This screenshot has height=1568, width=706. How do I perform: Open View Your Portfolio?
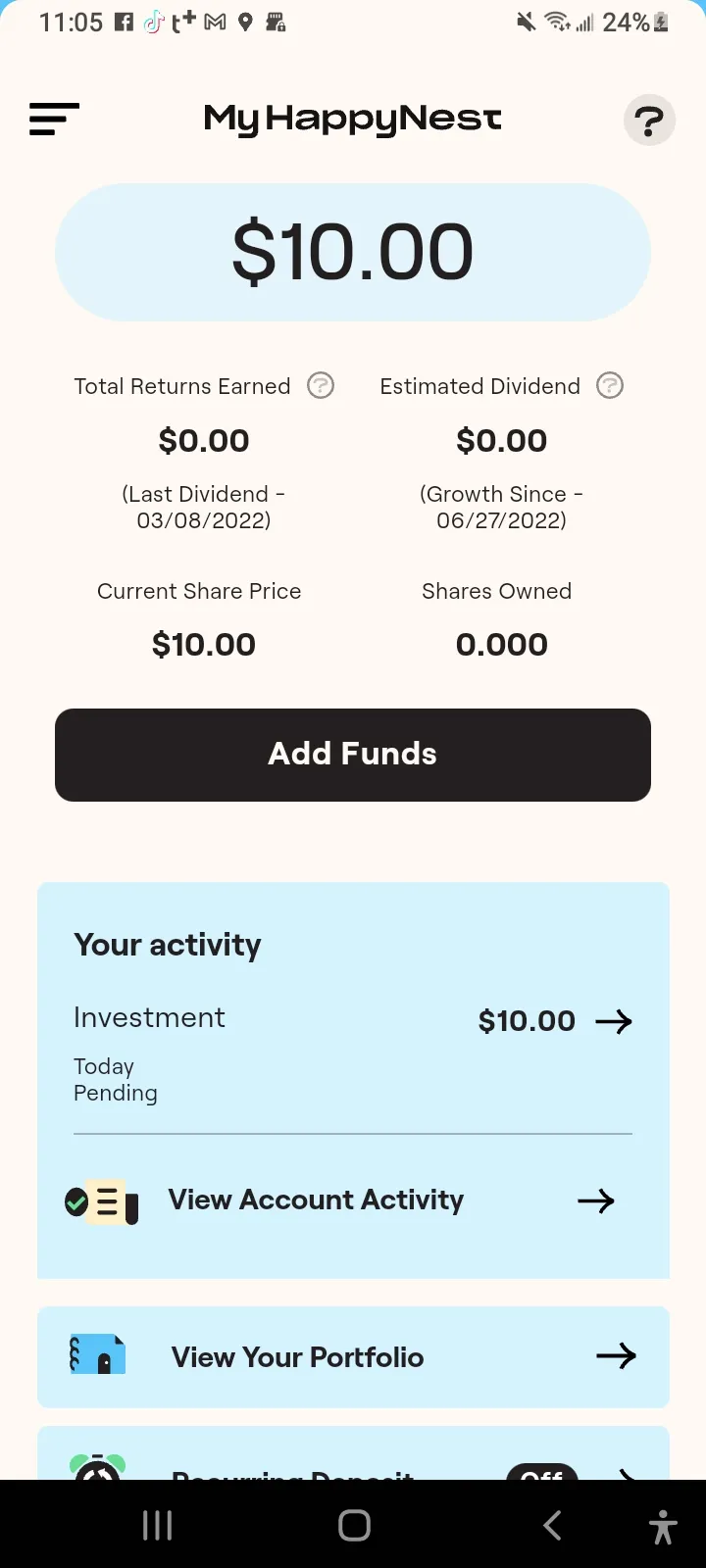point(298,1357)
